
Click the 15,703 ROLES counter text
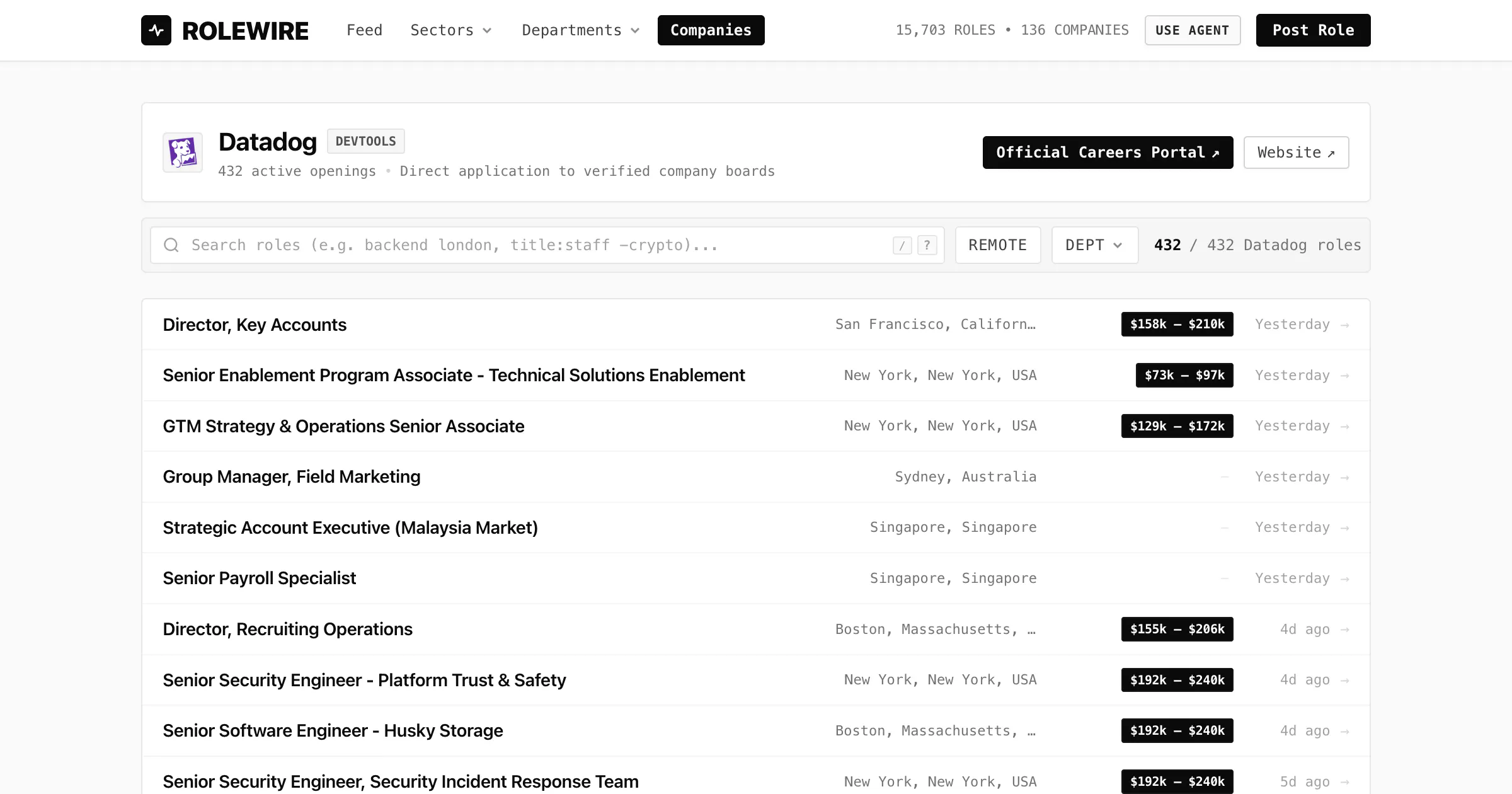coord(946,30)
